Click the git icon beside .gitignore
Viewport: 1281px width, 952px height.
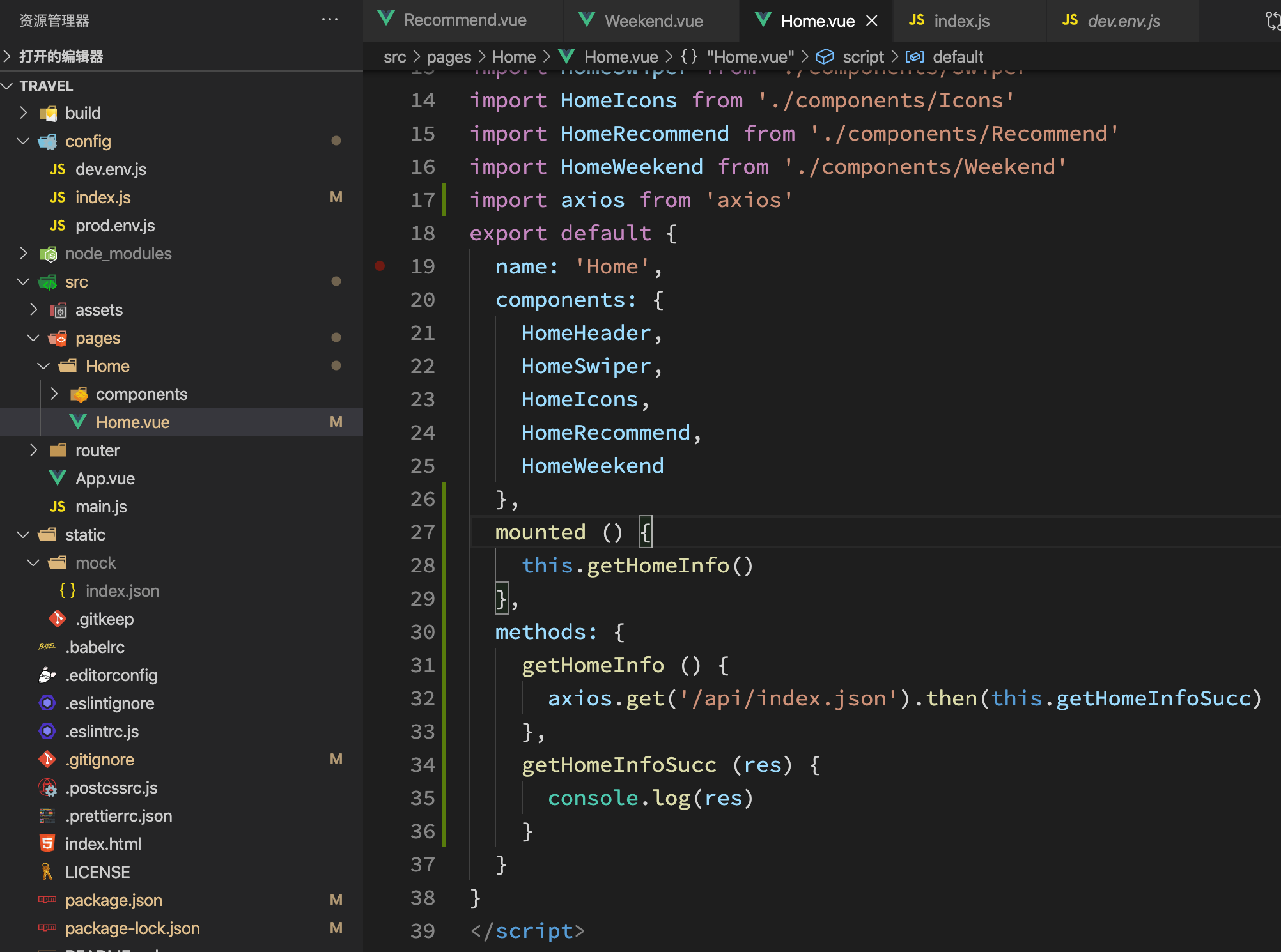[47, 759]
